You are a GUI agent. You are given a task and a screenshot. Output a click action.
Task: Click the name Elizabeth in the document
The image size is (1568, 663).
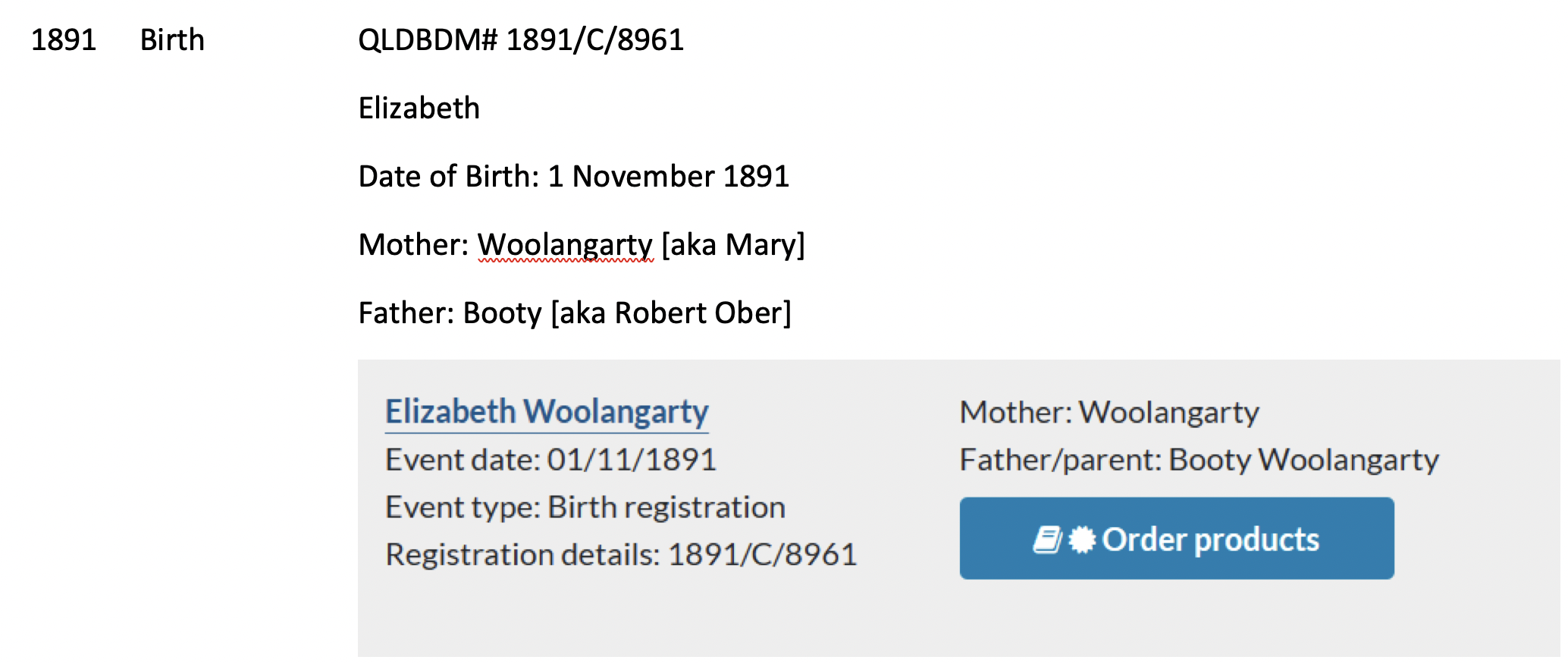click(419, 108)
